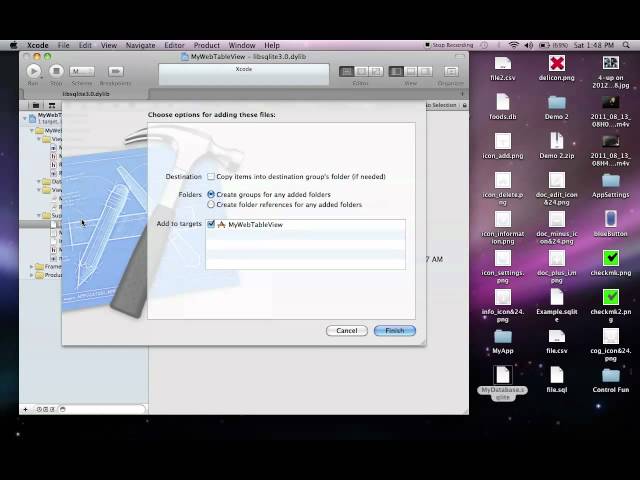Image resolution: width=640 pixels, height=480 pixels.
Task: Open the Edit menu
Action: click(x=85, y=45)
